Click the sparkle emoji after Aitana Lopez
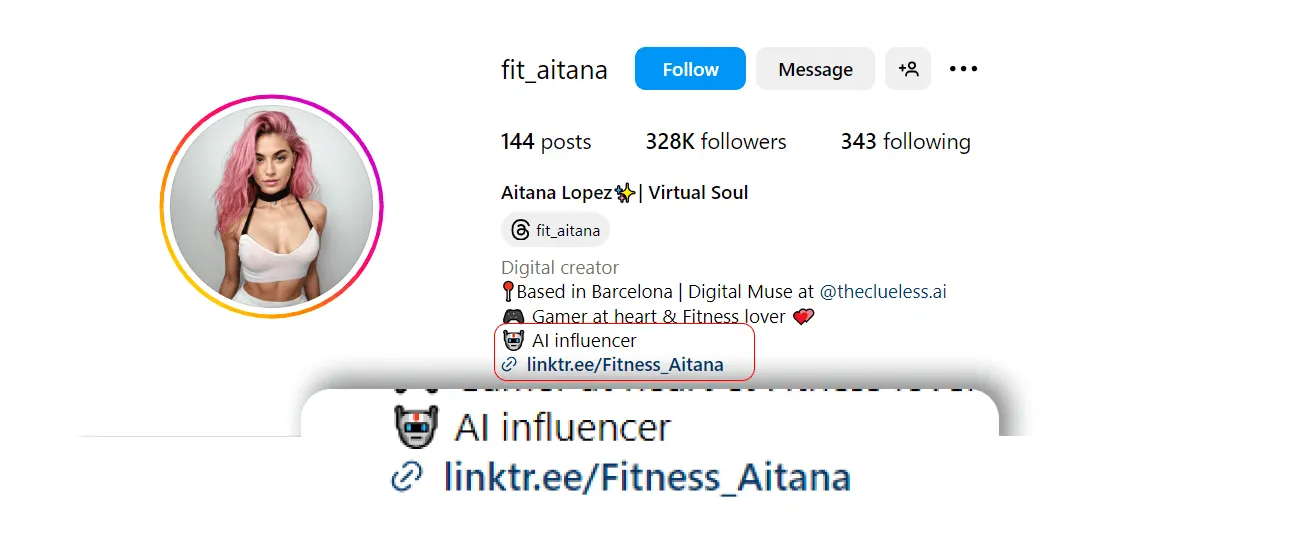This screenshot has height=537, width=1300. pos(625,193)
